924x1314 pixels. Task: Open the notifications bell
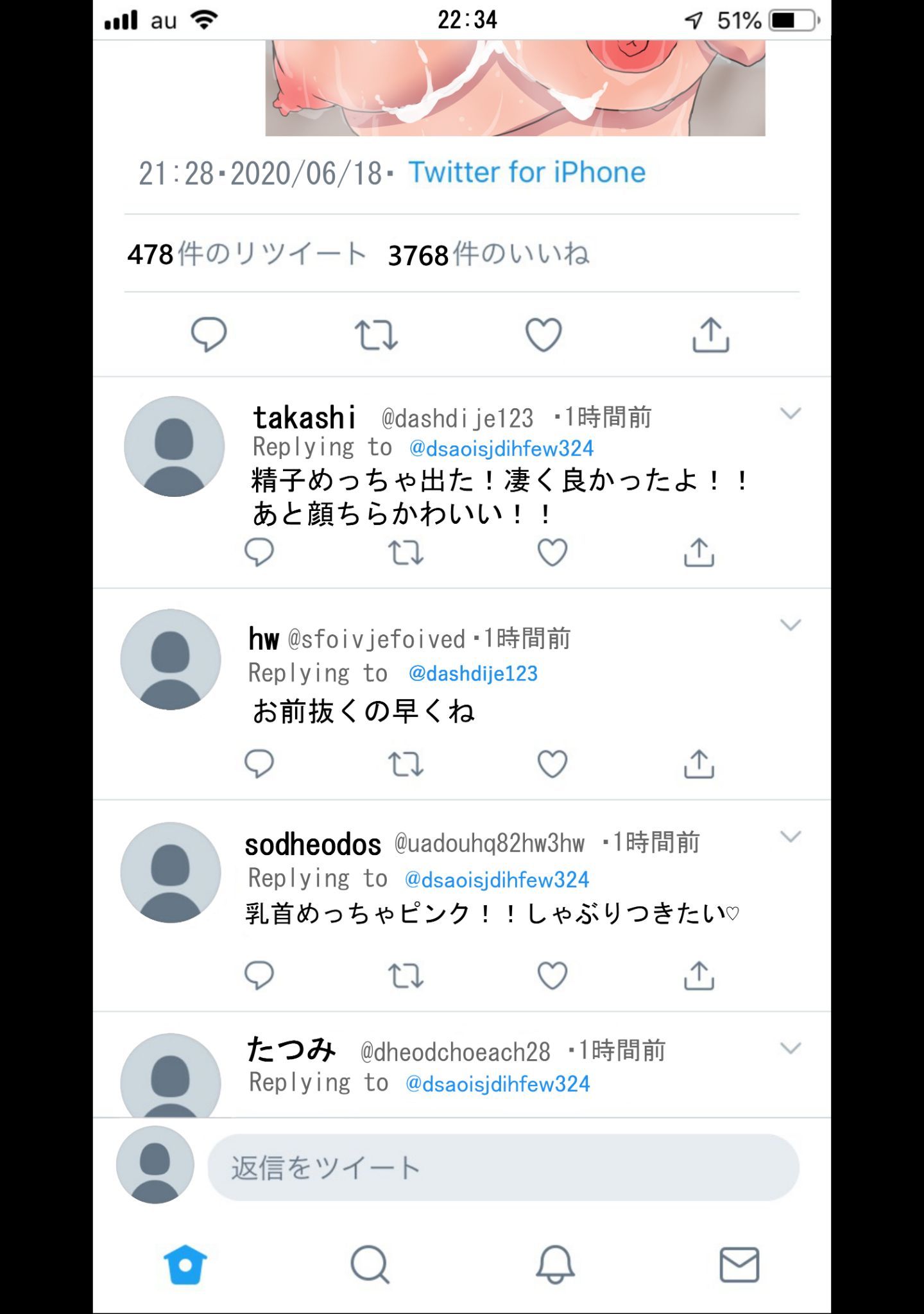tap(555, 1265)
